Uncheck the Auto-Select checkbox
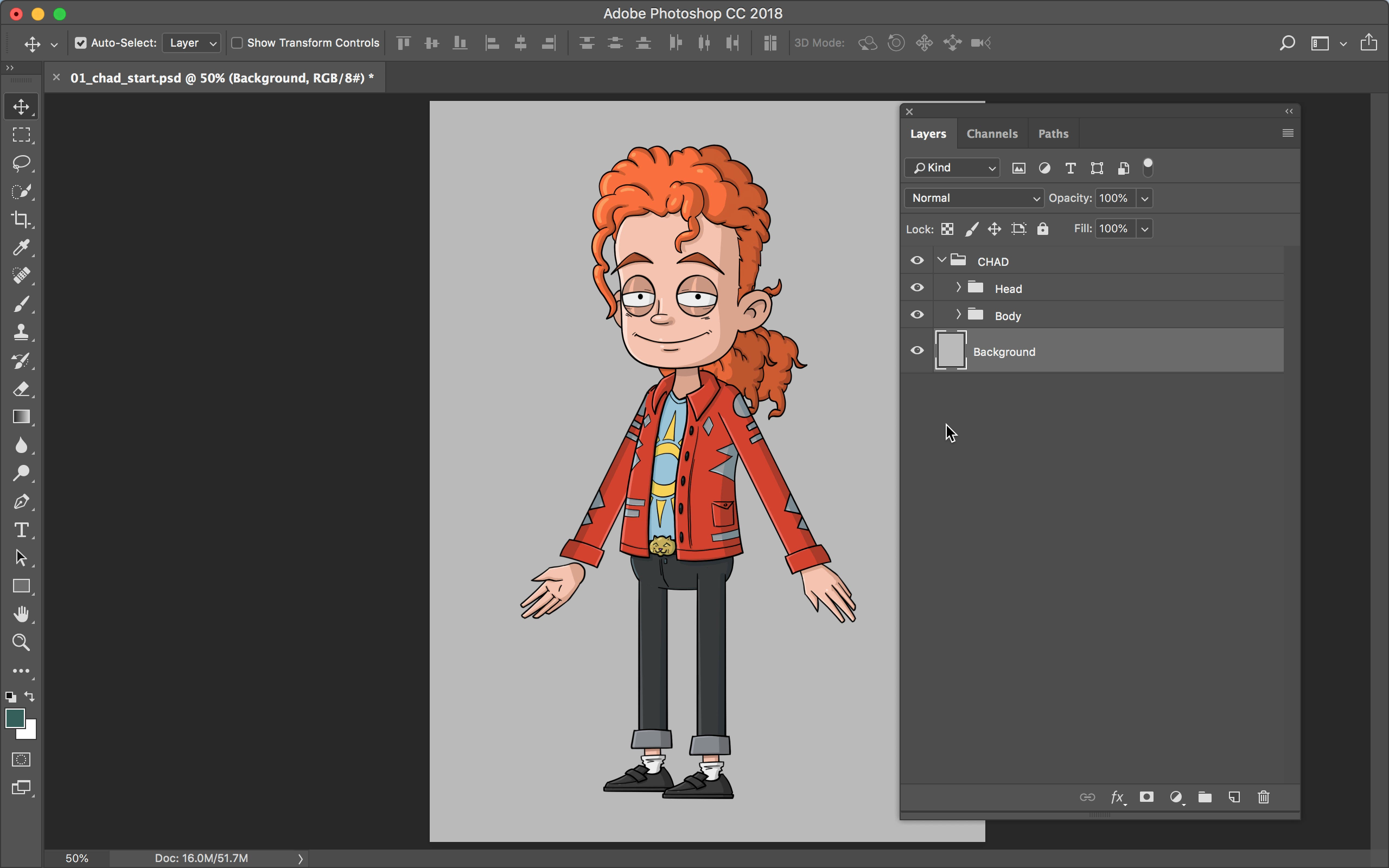1389x868 pixels. [x=81, y=43]
